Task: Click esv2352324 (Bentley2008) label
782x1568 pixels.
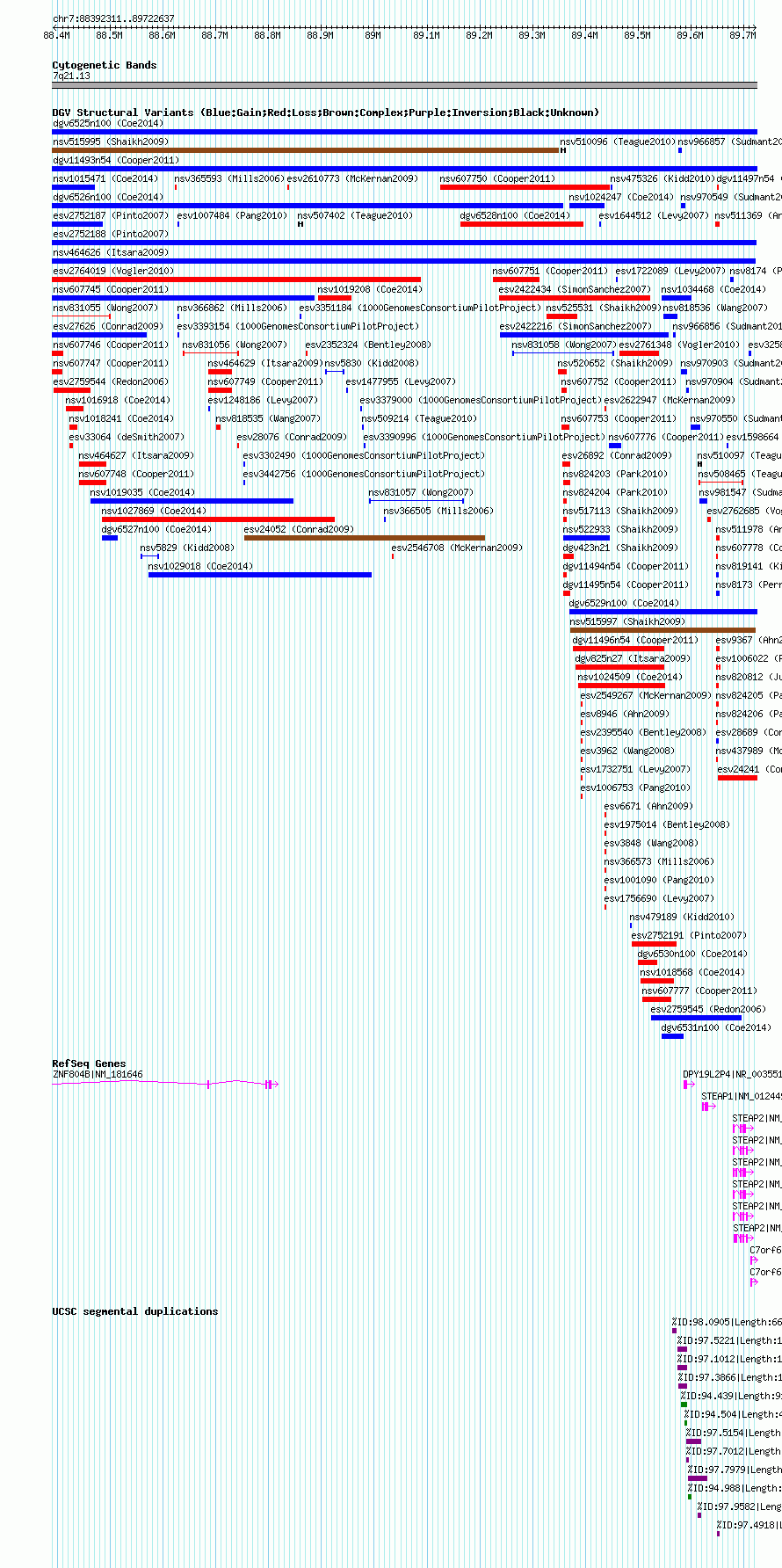Action: point(368,345)
